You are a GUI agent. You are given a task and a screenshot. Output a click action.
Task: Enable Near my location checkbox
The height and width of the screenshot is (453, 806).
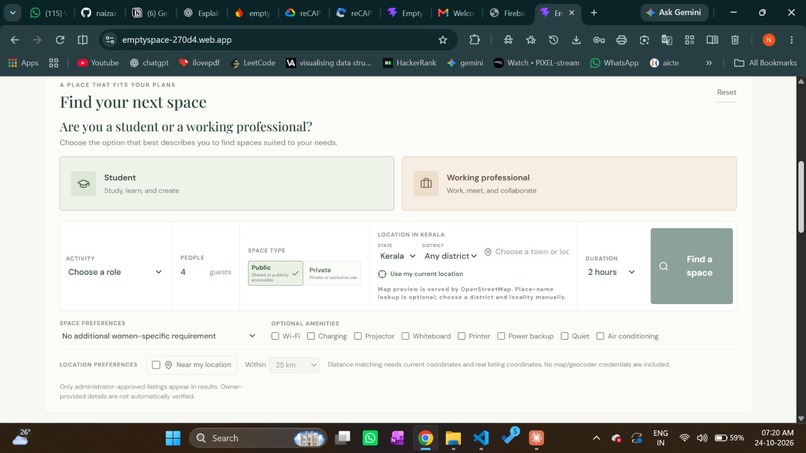click(x=156, y=365)
